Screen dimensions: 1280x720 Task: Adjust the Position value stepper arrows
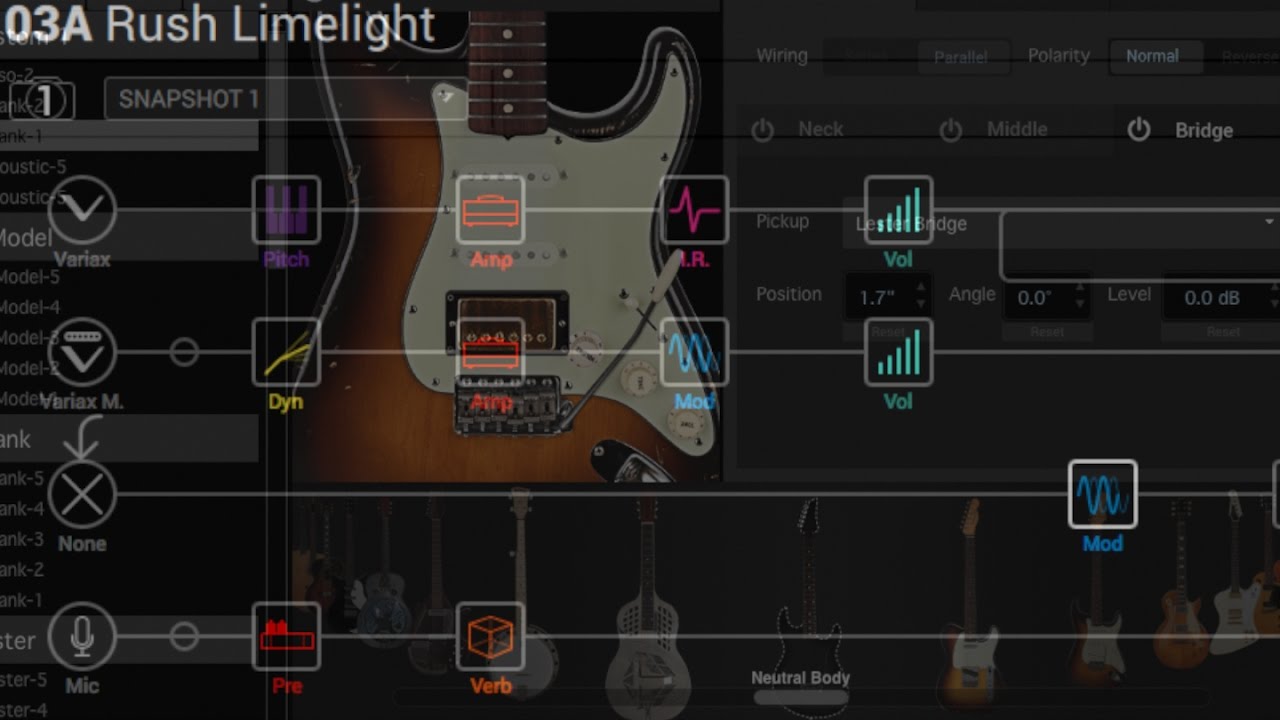pyautogui.click(x=921, y=296)
